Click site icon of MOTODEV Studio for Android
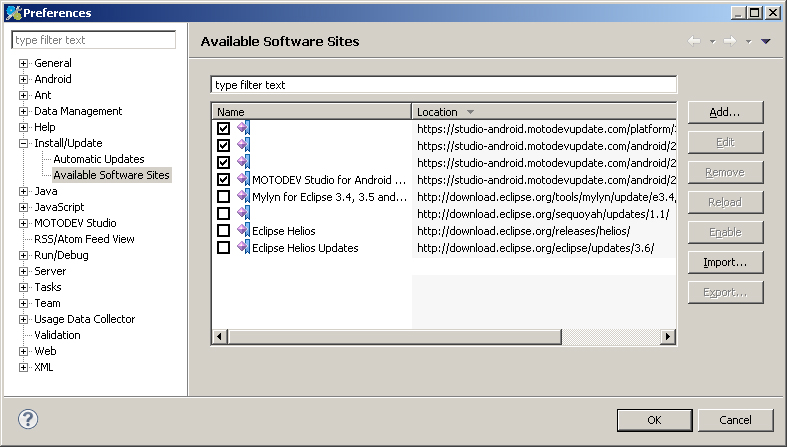The width and height of the screenshot is (787, 447). click(243, 179)
